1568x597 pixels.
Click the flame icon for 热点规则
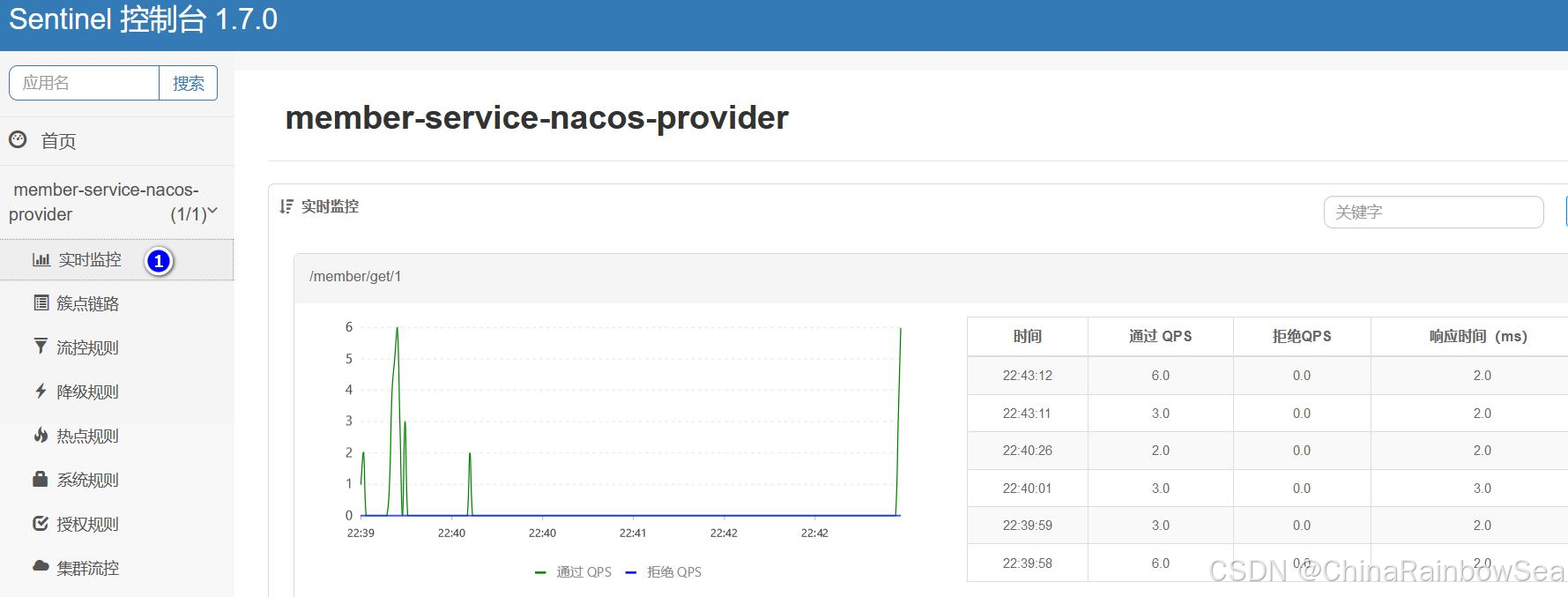[41, 435]
